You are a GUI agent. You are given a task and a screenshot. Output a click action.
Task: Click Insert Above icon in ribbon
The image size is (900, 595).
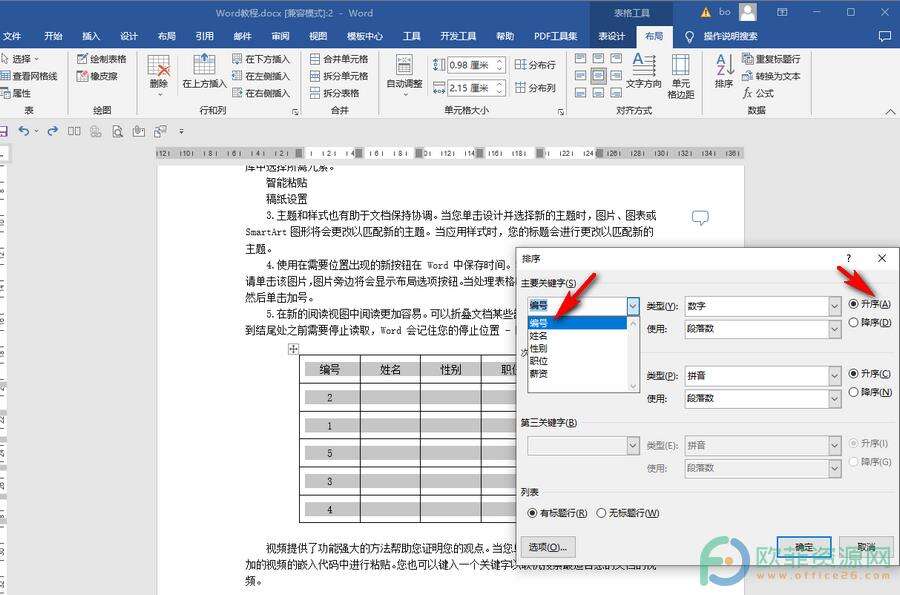[204, 71]
